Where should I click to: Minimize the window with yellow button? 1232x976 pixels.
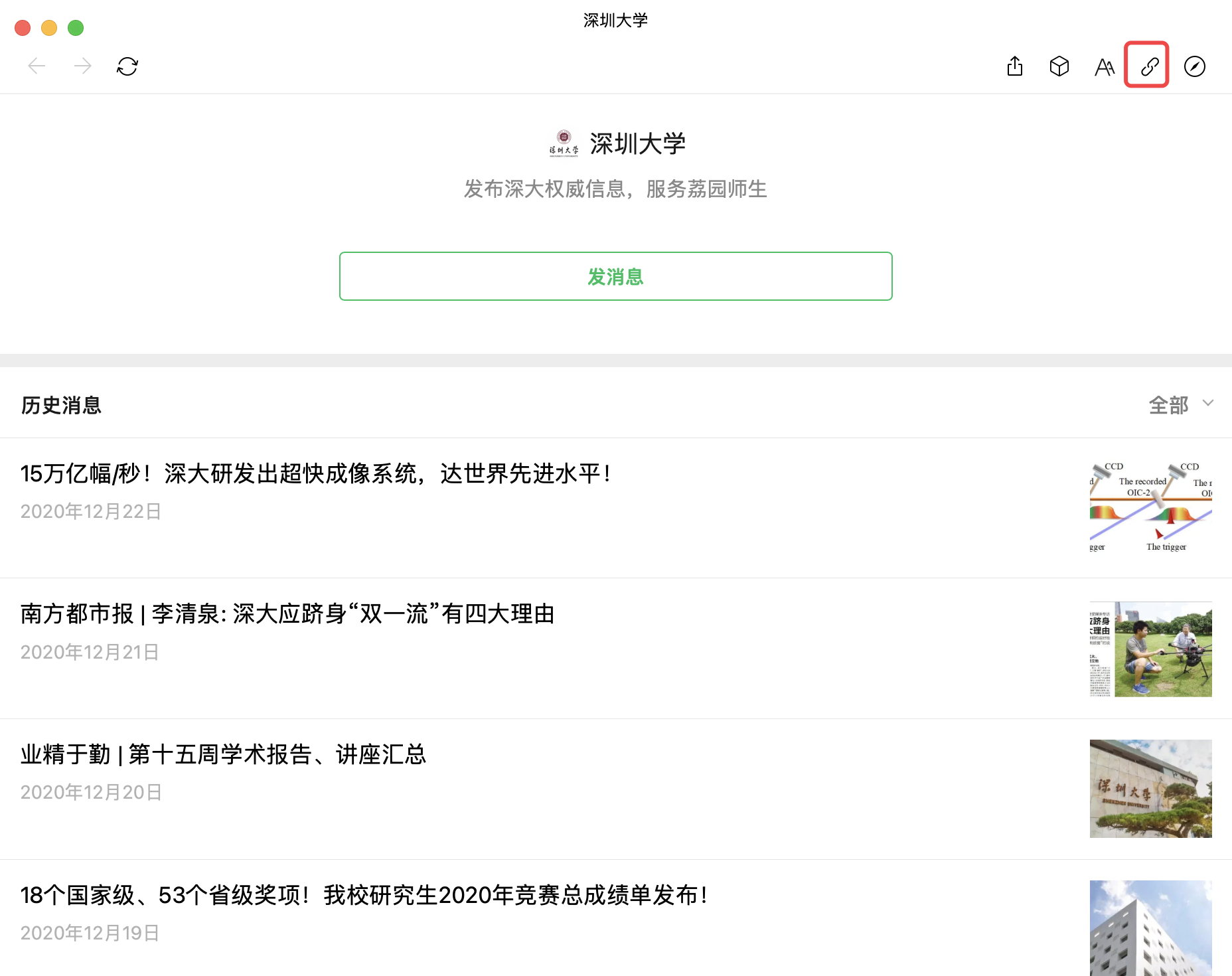point(49,28)
